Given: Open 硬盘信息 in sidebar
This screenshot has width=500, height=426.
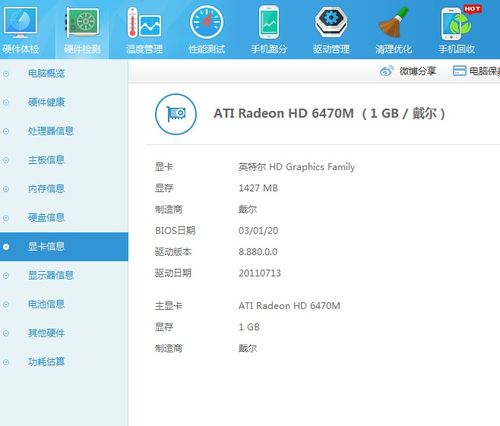Looking at the screenshot, I should click(46, 218).
